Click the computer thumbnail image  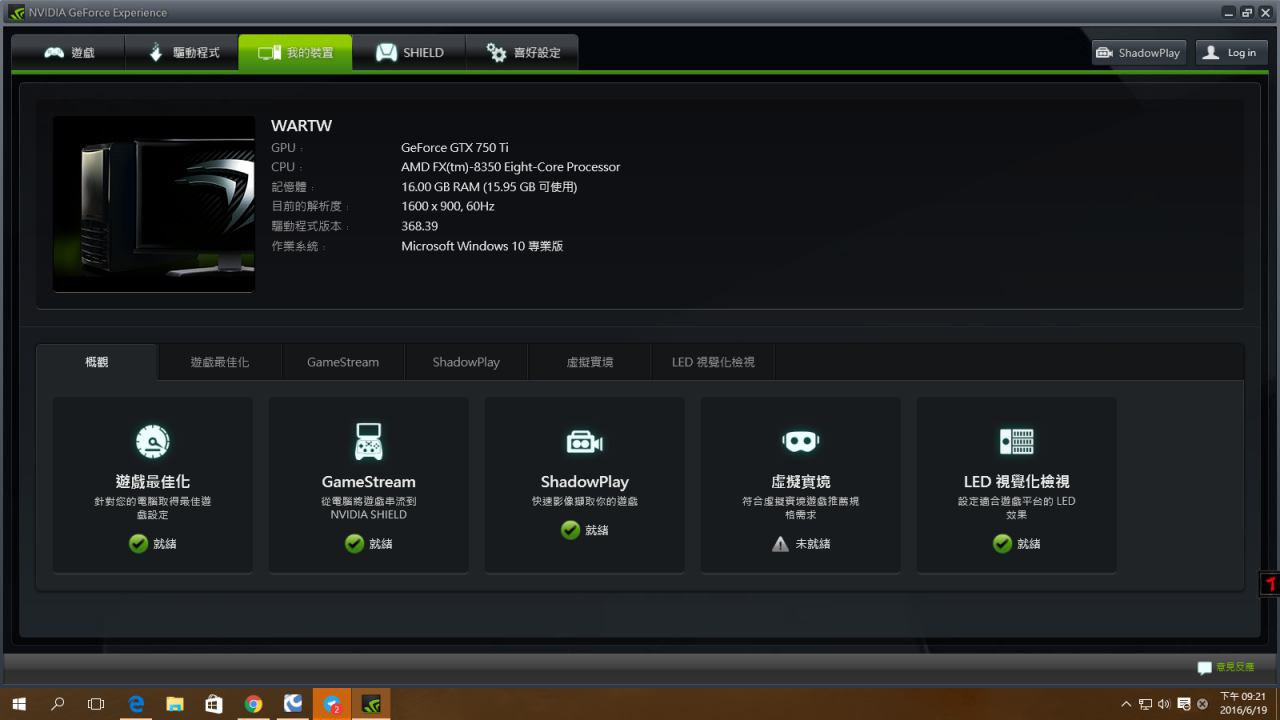click(154, 204)
